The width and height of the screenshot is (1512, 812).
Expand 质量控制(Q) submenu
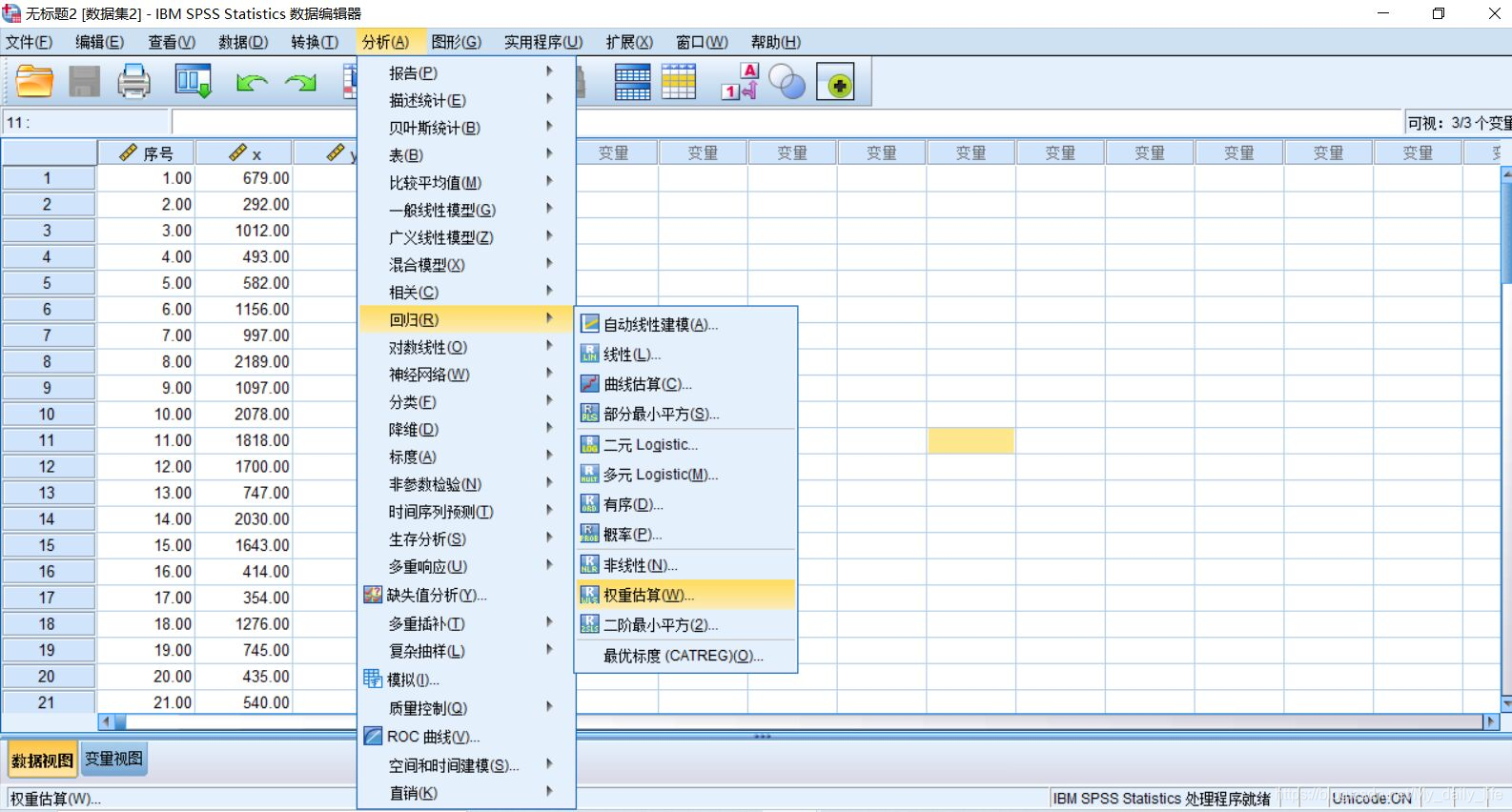pyautogui.click(x=466, y=708)
